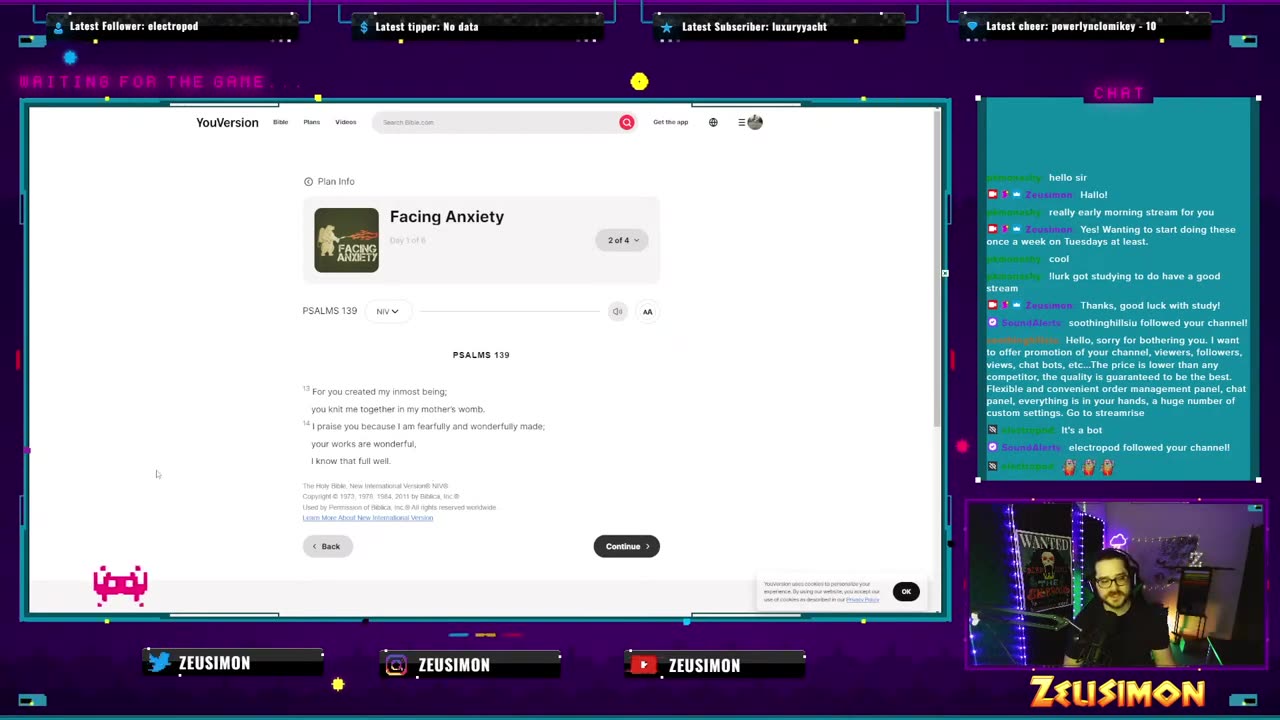The height and width of the screenshot is (720, 1280).
Task: Open the hamburger menu beside avatar
Action: (x=742, y=122)
